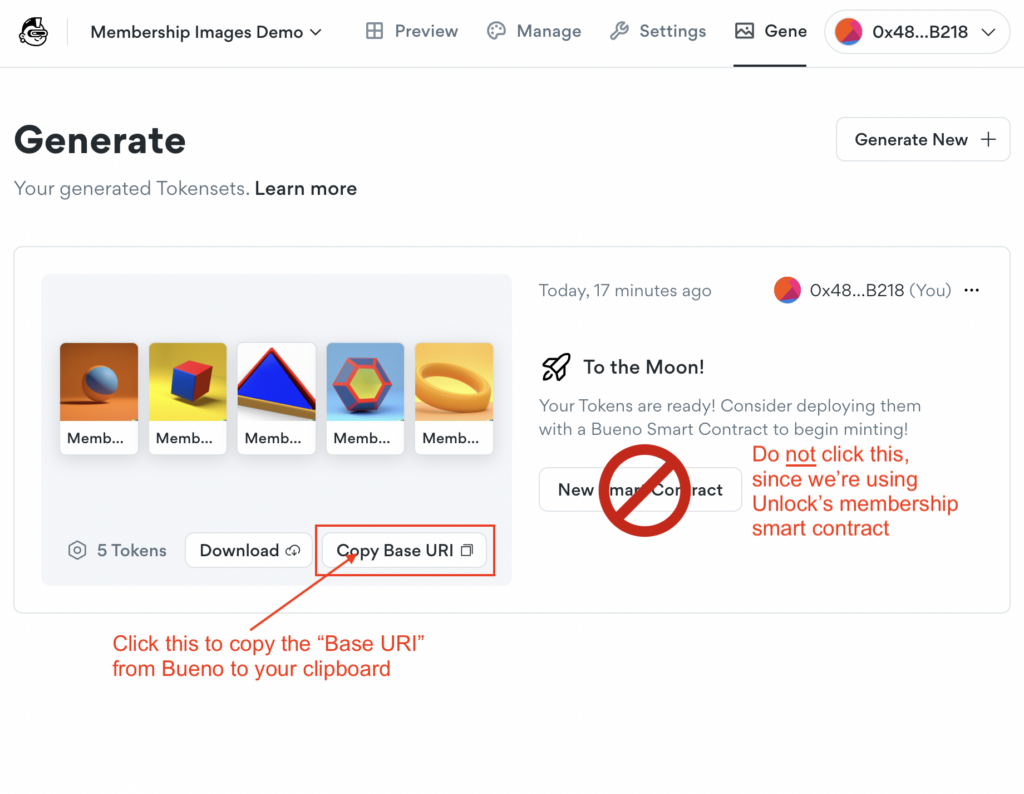Click the Generate New button

pyautogui.click(x=923, y=139)
